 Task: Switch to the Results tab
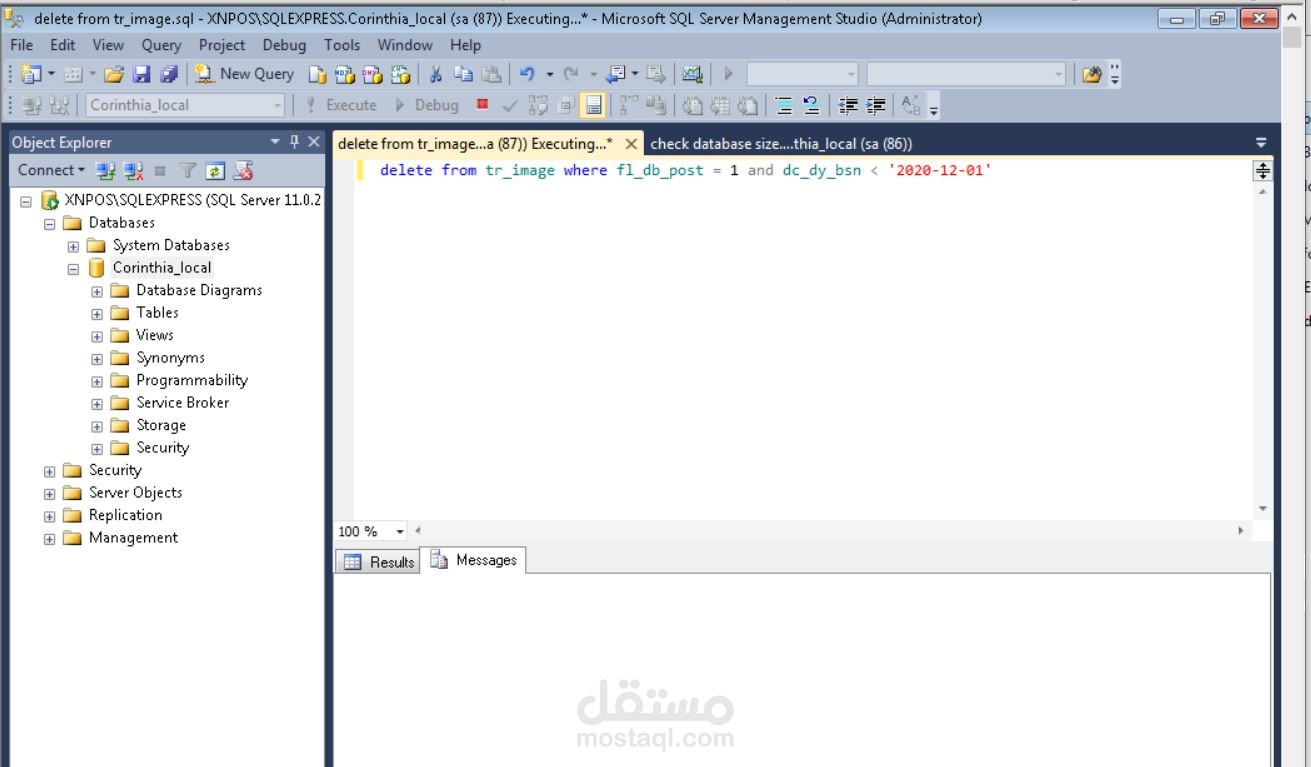click(x=379, y=561)
